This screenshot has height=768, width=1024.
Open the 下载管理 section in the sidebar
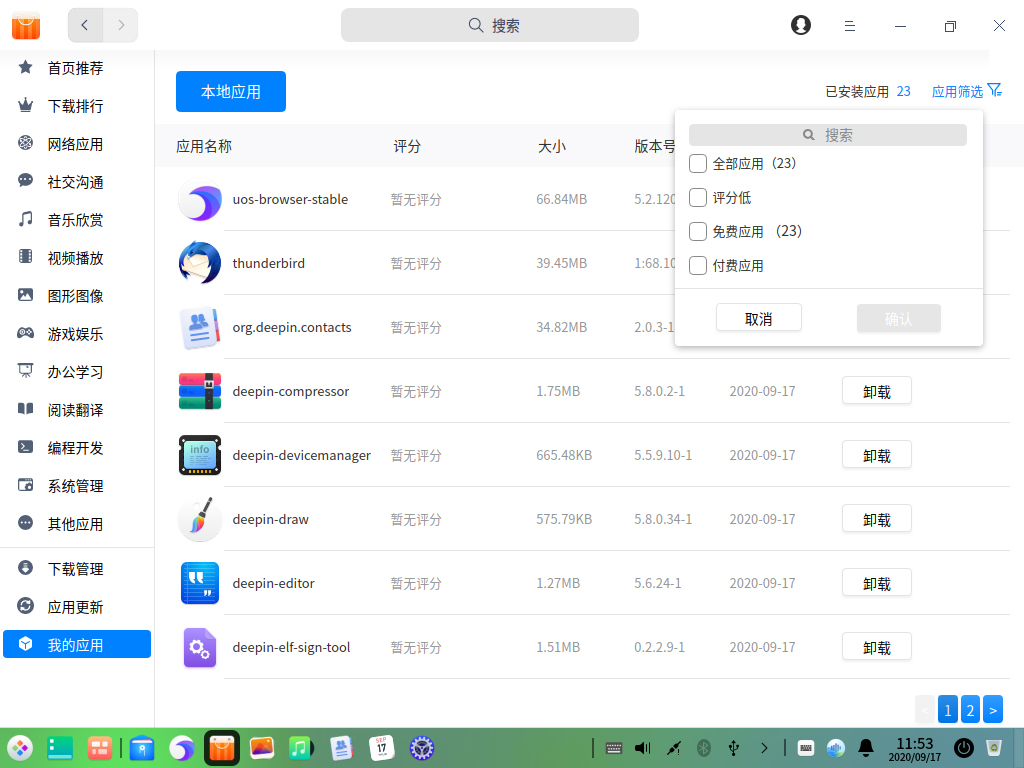click(75, 568)
